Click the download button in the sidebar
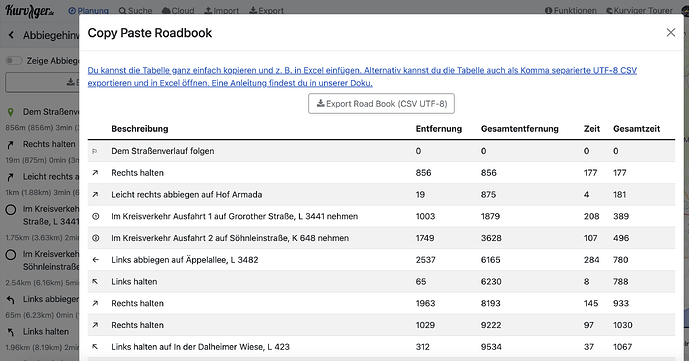Viewport: 689px width, 361px height. [42, 82]
